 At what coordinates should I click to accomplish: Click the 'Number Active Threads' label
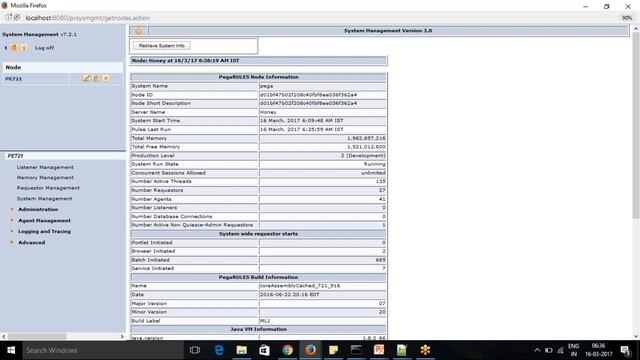pyautogui.click(x=161, y=181)
